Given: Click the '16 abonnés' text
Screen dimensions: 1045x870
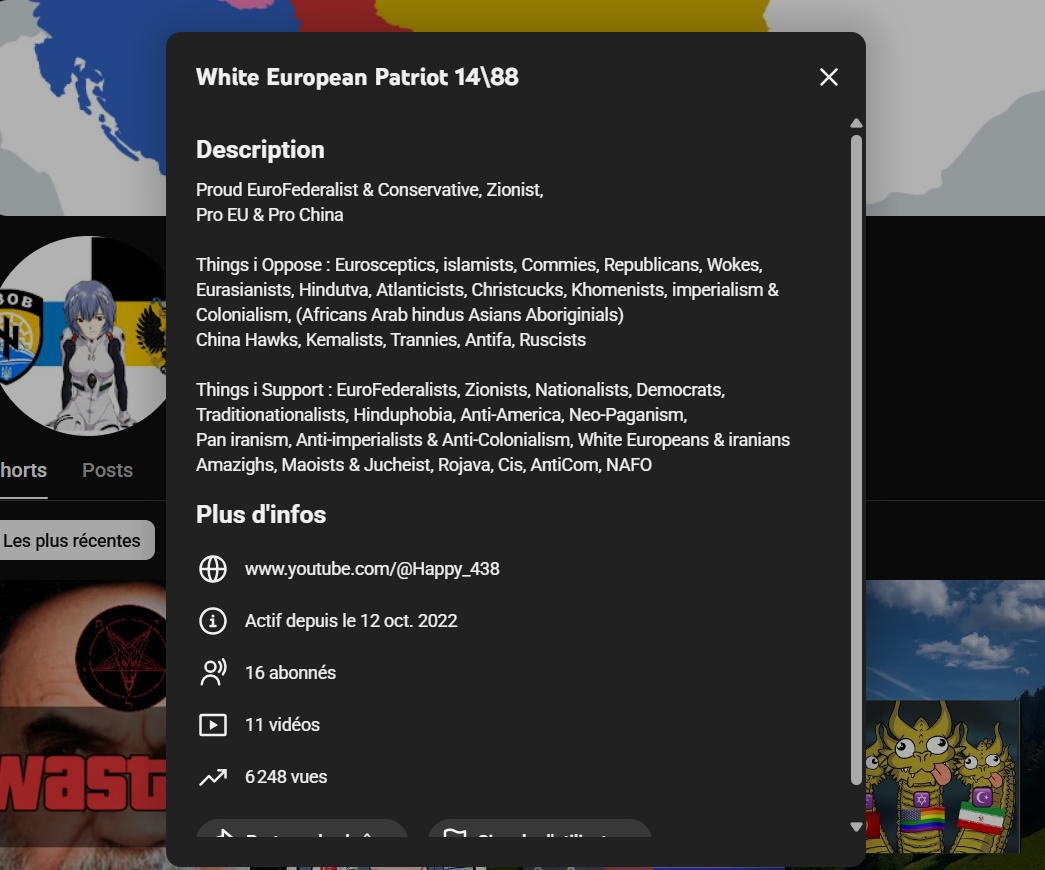Looking at the screenshot, I should tap(291, 673).
